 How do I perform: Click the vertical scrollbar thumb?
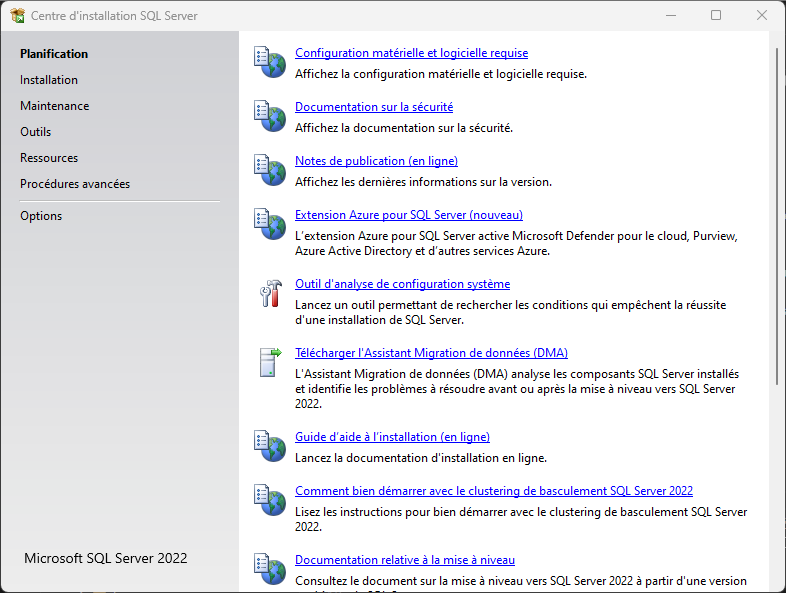click(x=777, y=217)
